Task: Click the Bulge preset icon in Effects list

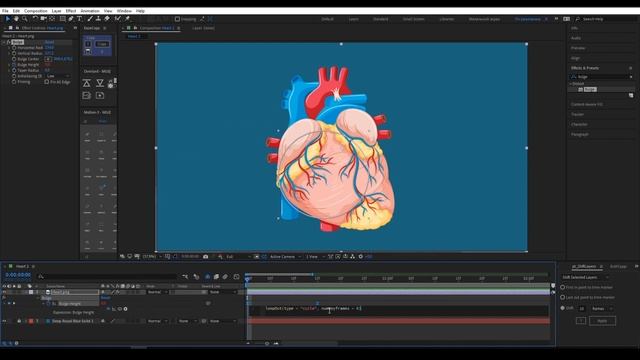Action: pos(580,89)
